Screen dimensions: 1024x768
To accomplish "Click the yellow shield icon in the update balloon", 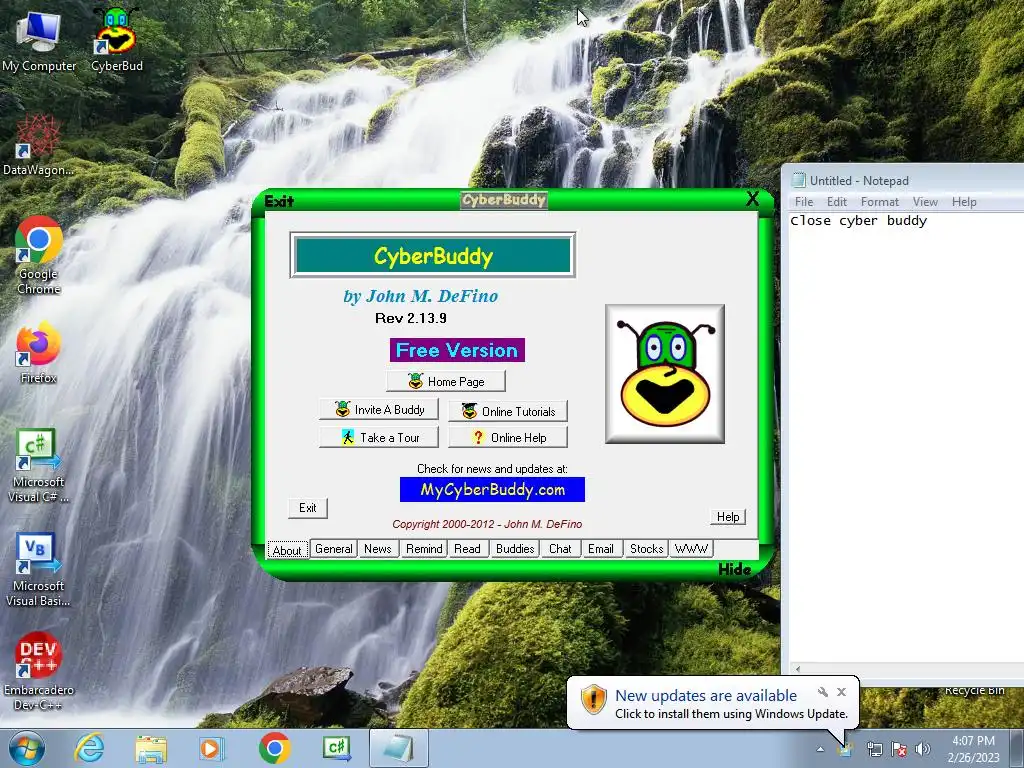I will pos(593,700).
